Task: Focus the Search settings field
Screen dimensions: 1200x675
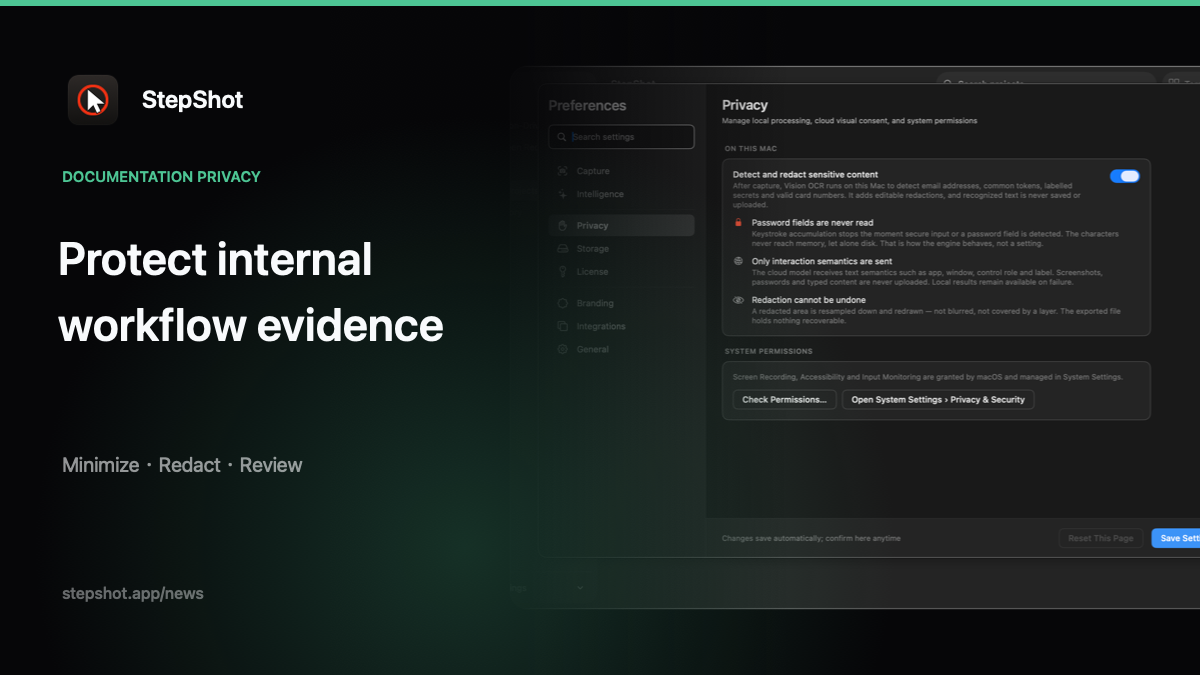Action: [621, 137]
